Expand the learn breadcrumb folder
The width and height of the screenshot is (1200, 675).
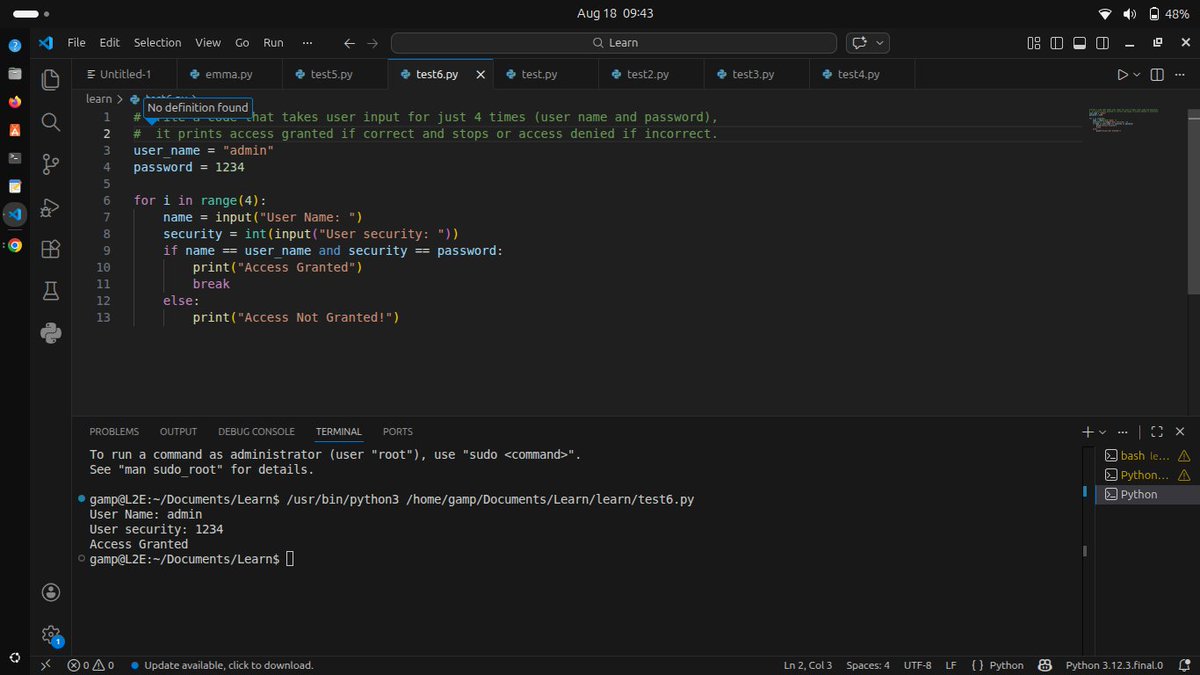[99, 99]
